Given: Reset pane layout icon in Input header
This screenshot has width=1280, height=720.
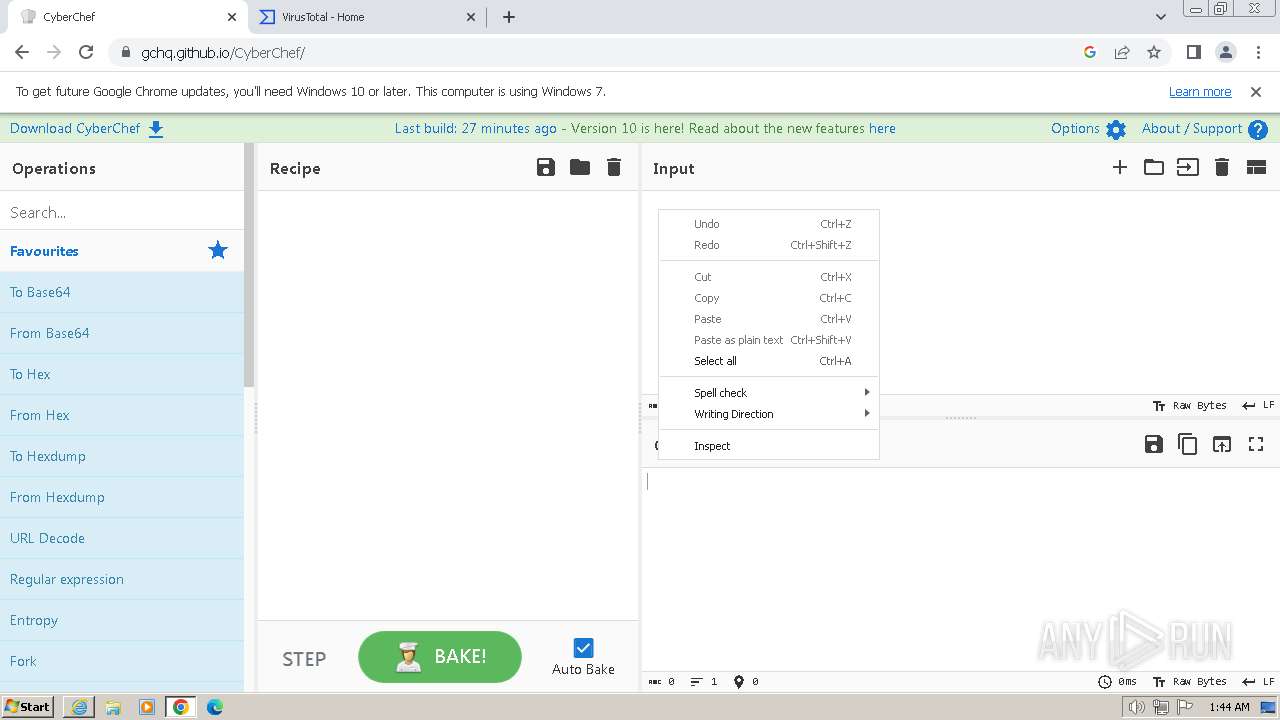Looking at the screenshot, I should 1256,168.
